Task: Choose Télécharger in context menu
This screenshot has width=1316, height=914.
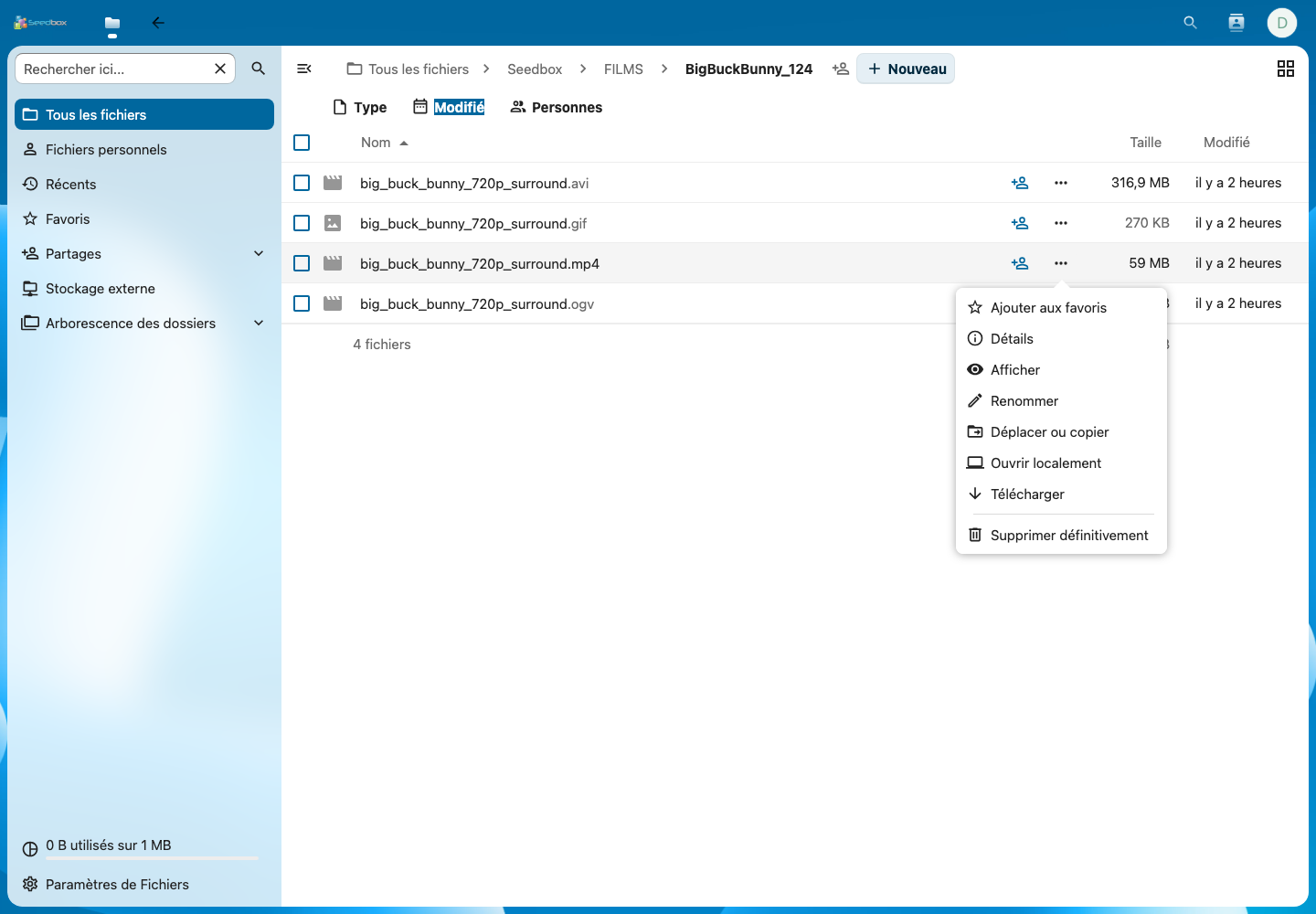Action: [x=1061, y=494]
